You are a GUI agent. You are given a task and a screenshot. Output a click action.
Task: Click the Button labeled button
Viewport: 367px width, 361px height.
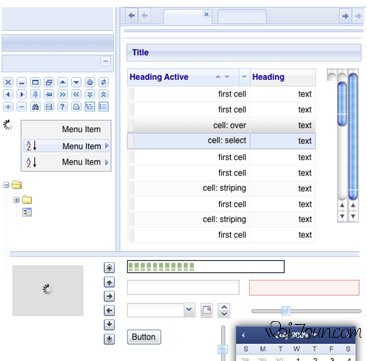point(144,337)
